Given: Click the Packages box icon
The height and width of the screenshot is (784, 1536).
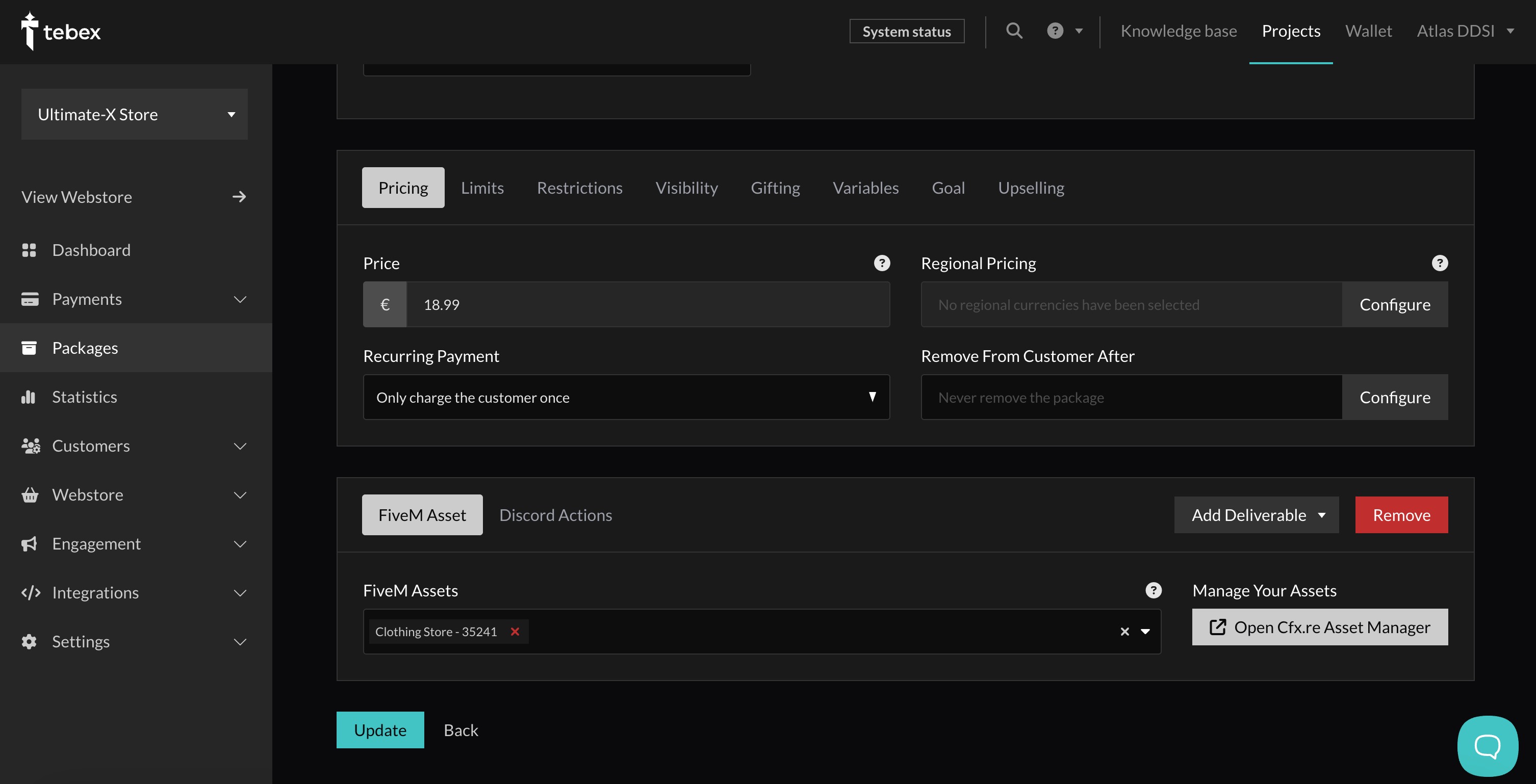Looking at the screenshot, I should [29, 348].
